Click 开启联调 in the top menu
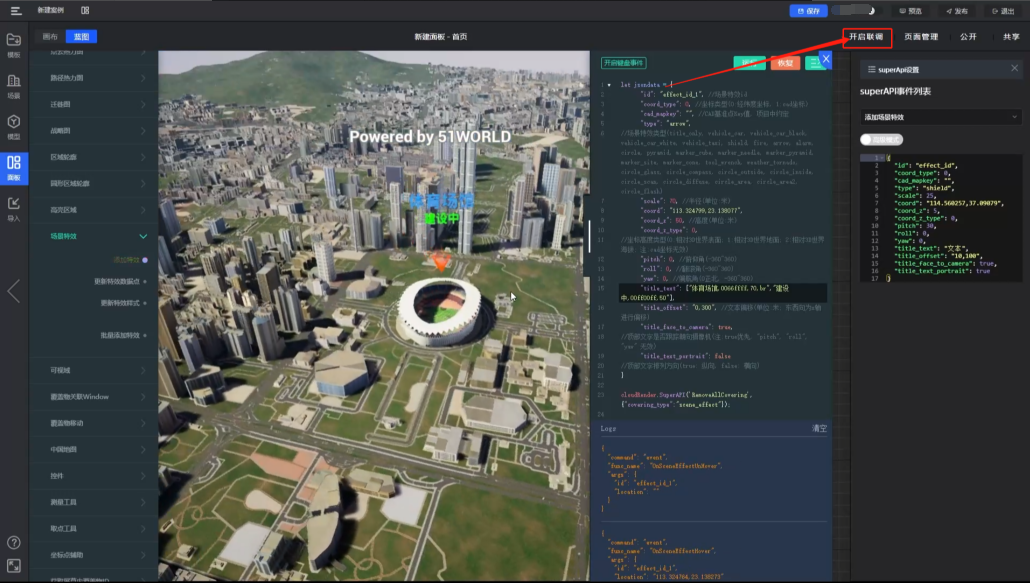The image size is (1030, 583). (x=866, y=37)
